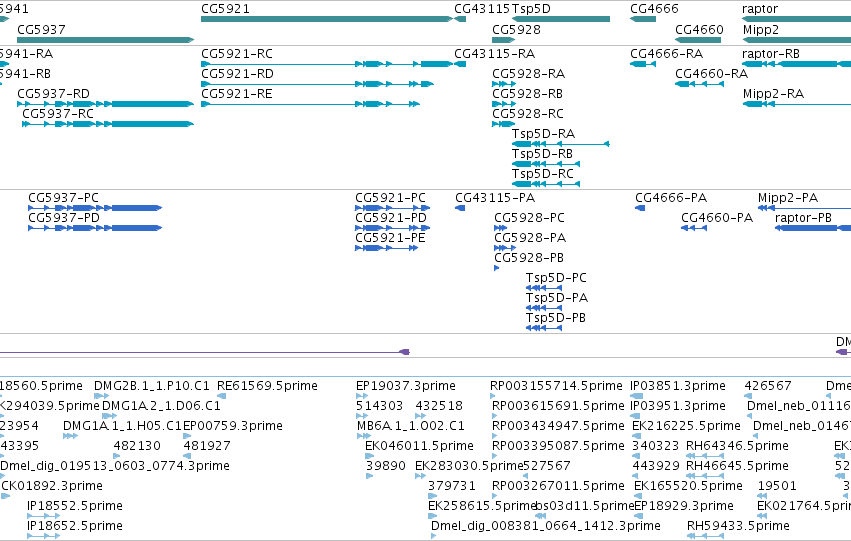Click the Mipp2-PA protein label
The height and width of the screenshot is (541, 851).
click(788, 198)
